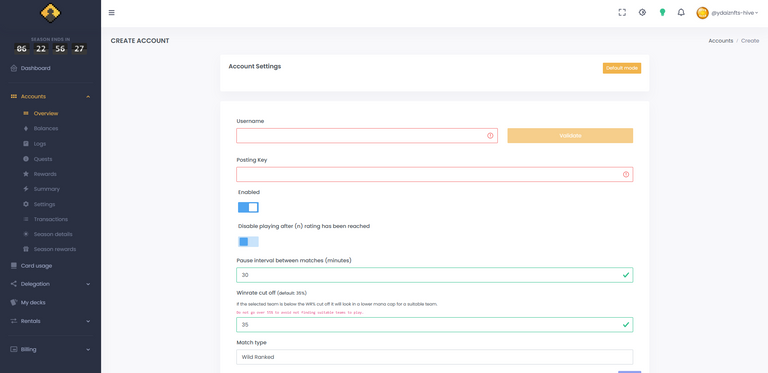768x373 pixels.
Task: Open Season rewards submenu item
Action: pyautogui.click(x=54, y=249)
